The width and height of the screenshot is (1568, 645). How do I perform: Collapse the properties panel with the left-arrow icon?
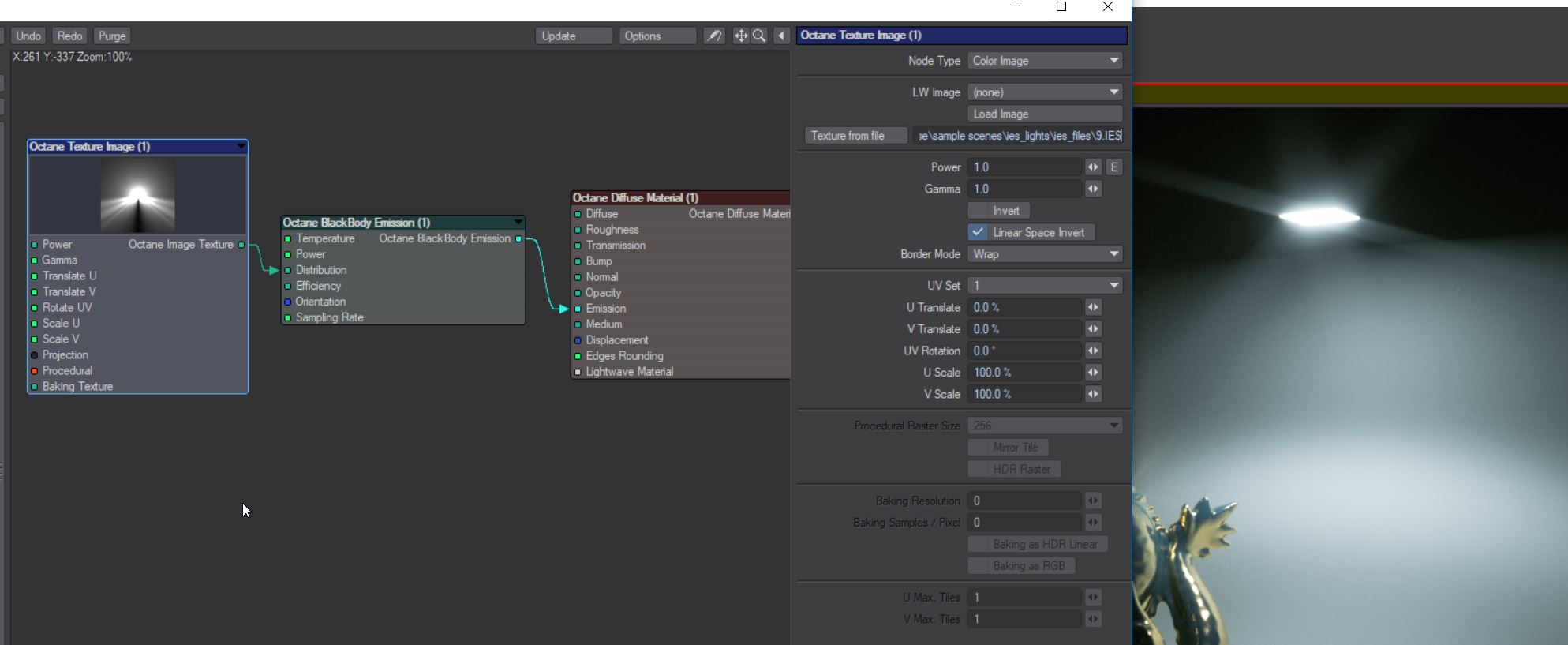(x=781, y=36)
